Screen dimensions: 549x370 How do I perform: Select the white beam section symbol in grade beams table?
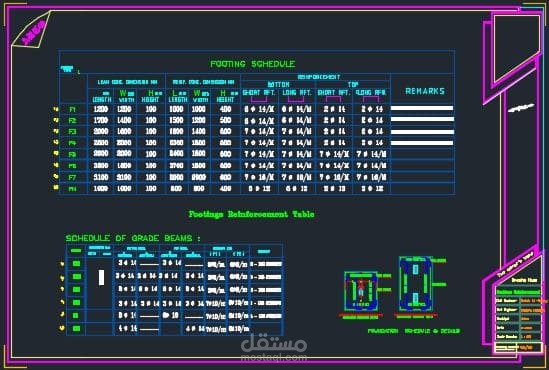pyautogui.click(x=102, y=277)
